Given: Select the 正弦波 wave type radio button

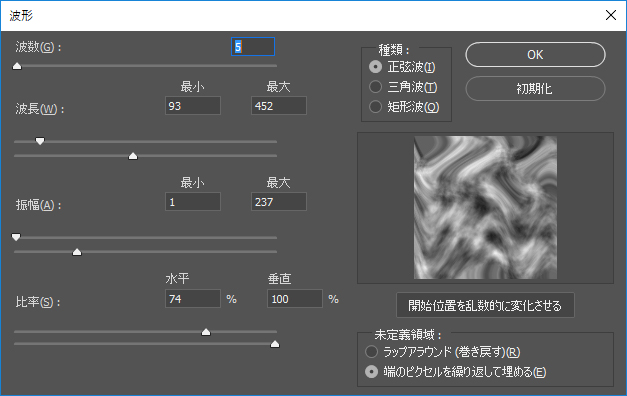Looking at the screenshot, I should [x=375, y=67].
